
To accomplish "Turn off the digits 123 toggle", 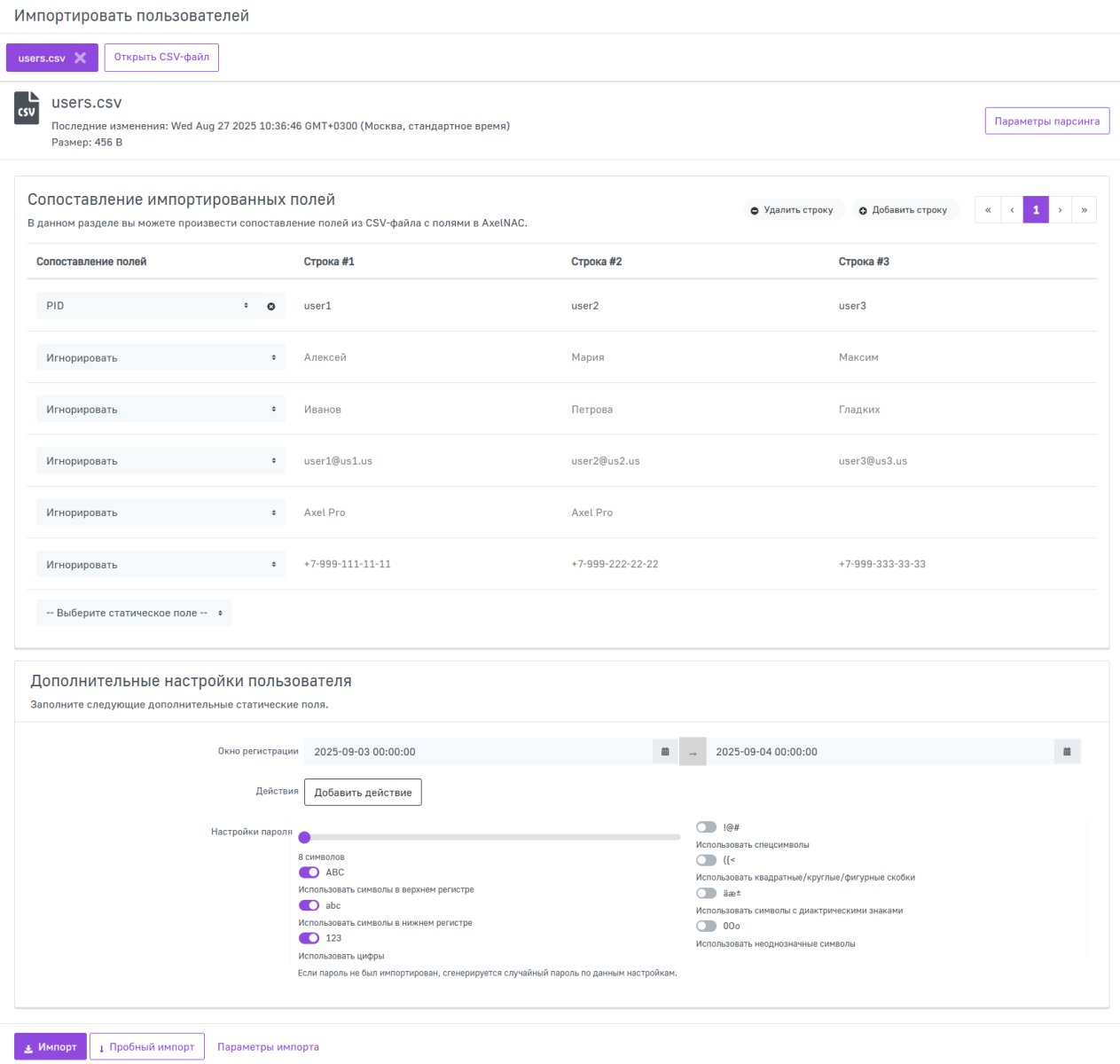I will (x=309, y=938).
